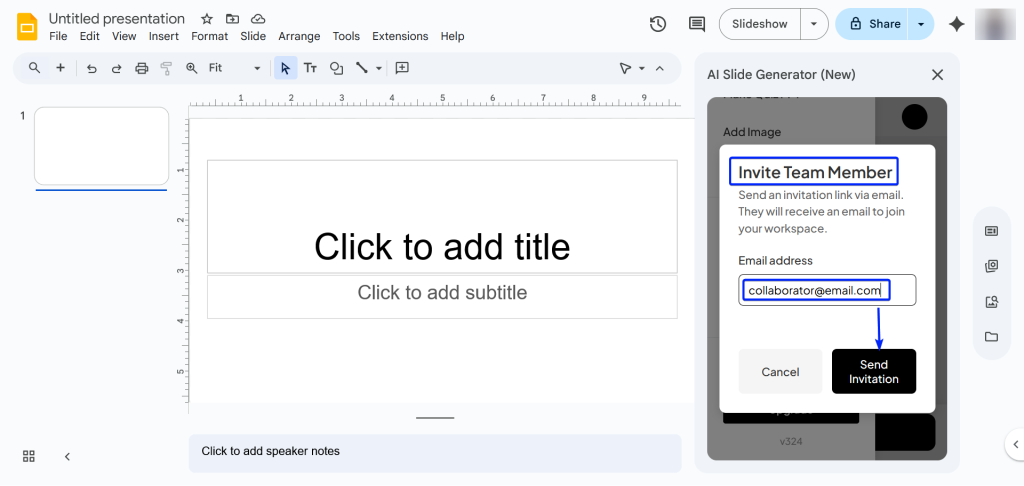Click the Undo arrow in the toolbar

92,68
